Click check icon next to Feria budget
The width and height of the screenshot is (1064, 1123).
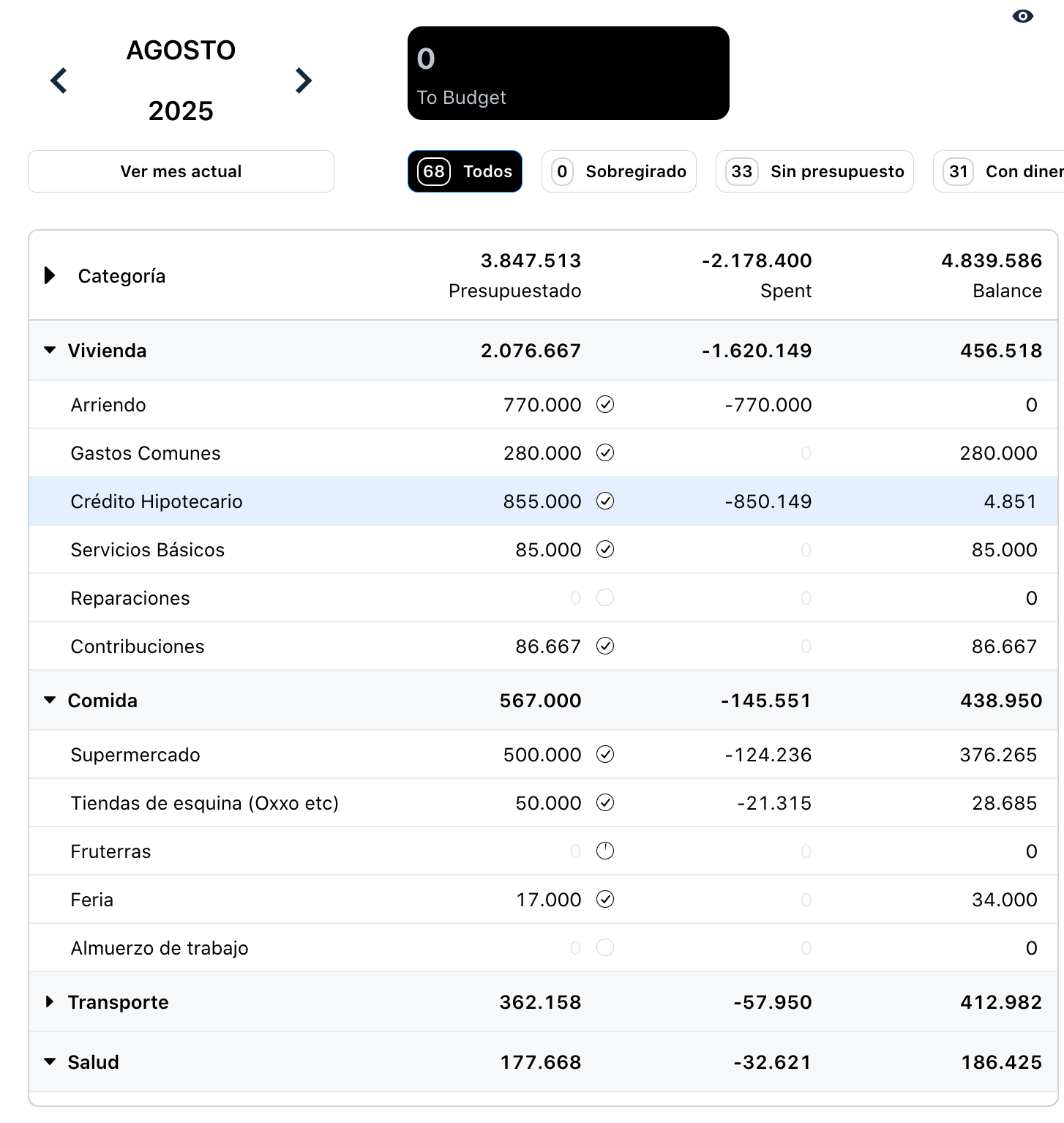point(605,899)
